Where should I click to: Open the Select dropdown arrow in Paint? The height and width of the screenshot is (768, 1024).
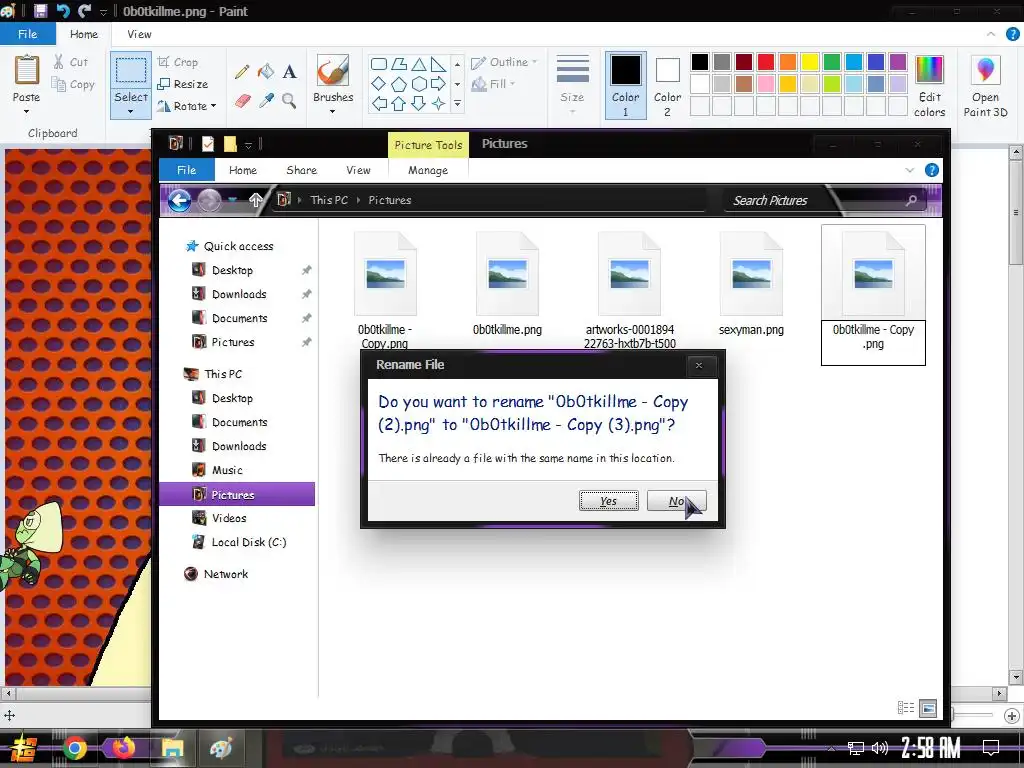[131, 112]
